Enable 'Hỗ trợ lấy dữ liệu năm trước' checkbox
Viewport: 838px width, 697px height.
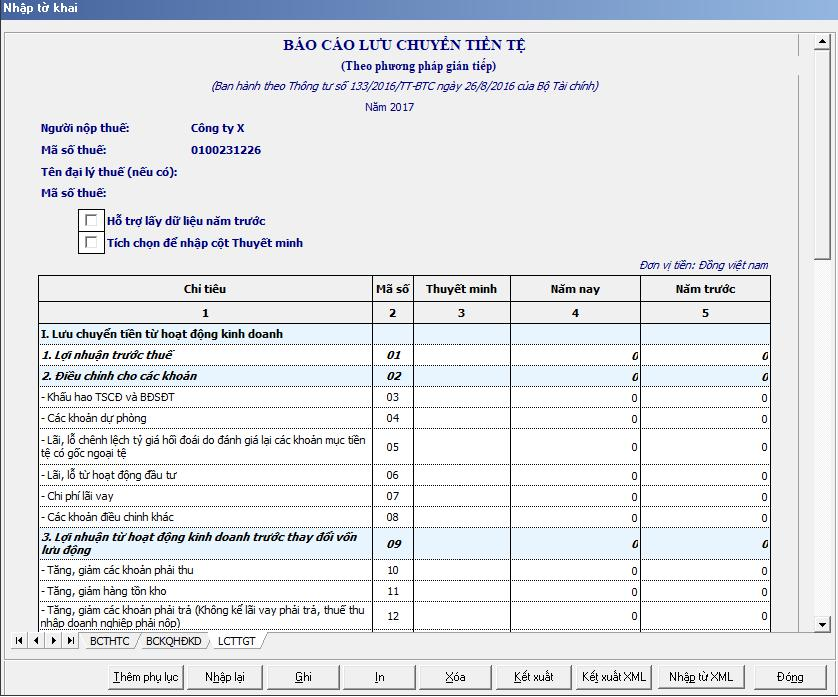[92, 221]
